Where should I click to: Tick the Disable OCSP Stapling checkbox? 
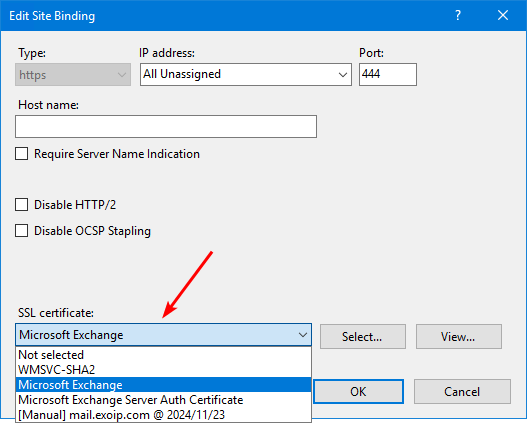point(22,231)
